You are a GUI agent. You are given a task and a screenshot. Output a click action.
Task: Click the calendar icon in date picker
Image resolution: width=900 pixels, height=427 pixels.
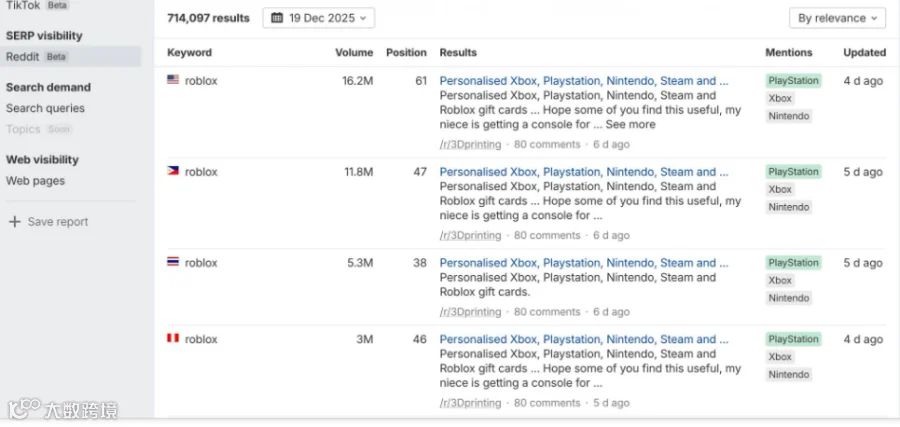[277, 18]
